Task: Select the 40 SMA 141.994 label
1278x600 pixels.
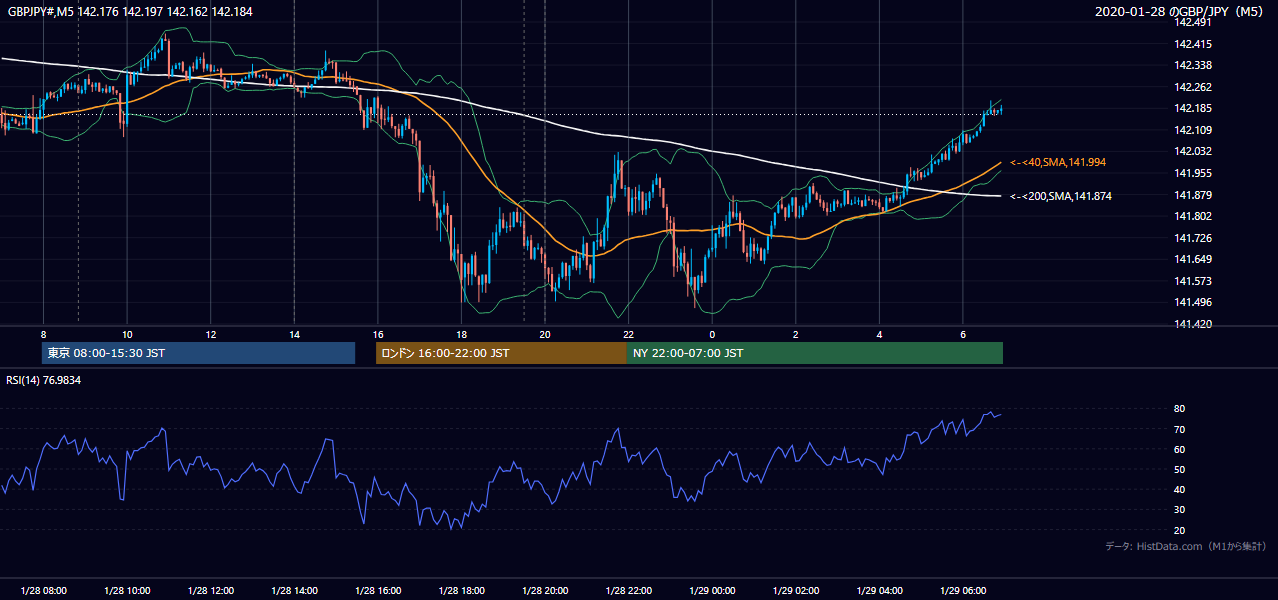Action: pyautogui.click(x=1057, y=162)
